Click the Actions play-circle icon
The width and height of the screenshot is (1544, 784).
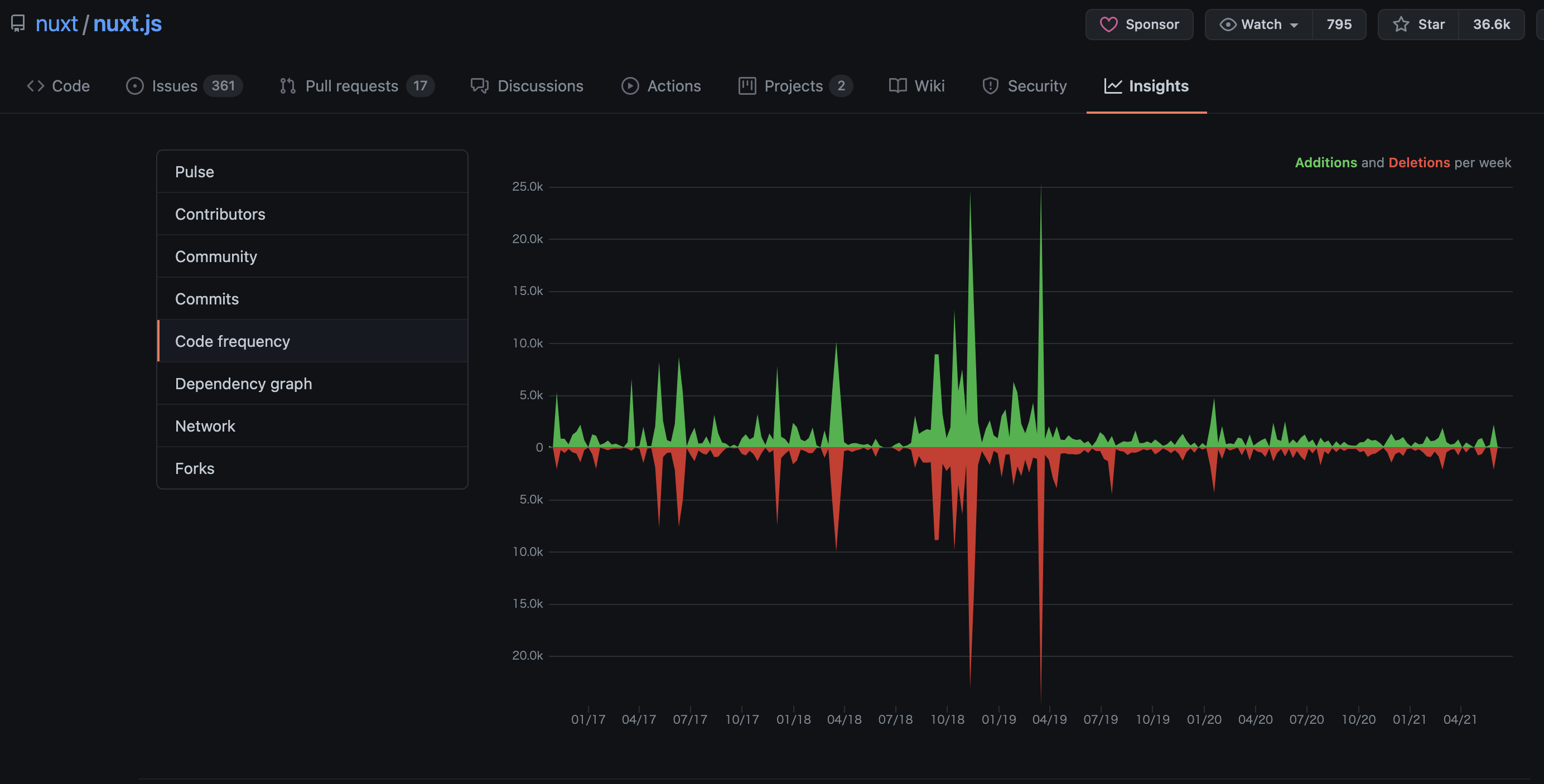(x=630, y=86)
